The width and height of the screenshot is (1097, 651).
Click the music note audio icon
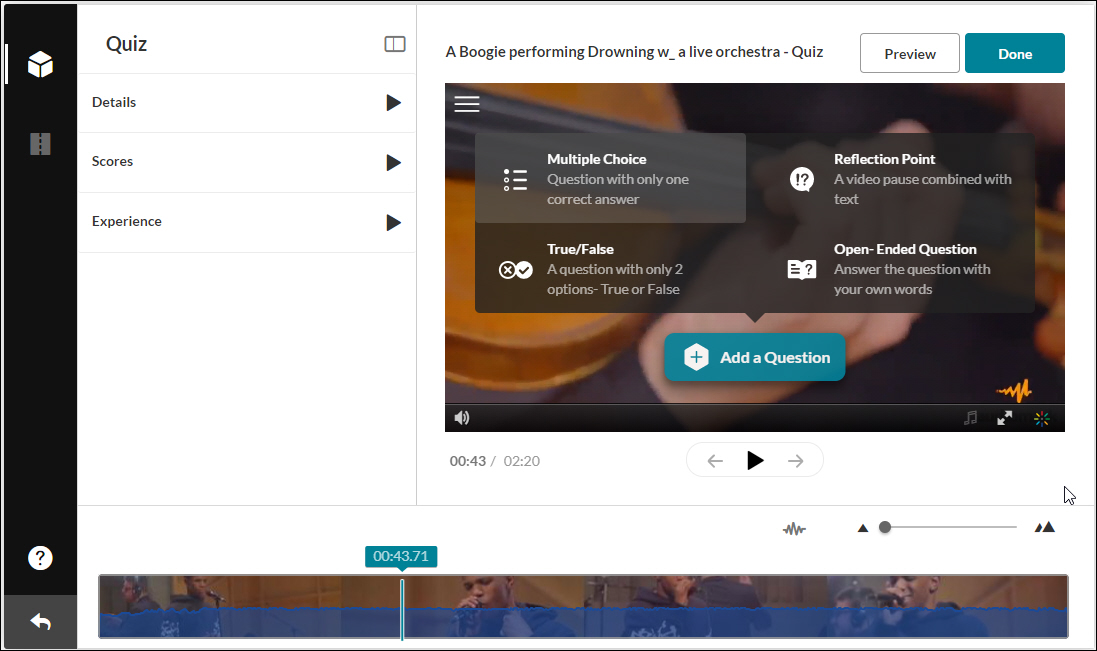[970, 418]
